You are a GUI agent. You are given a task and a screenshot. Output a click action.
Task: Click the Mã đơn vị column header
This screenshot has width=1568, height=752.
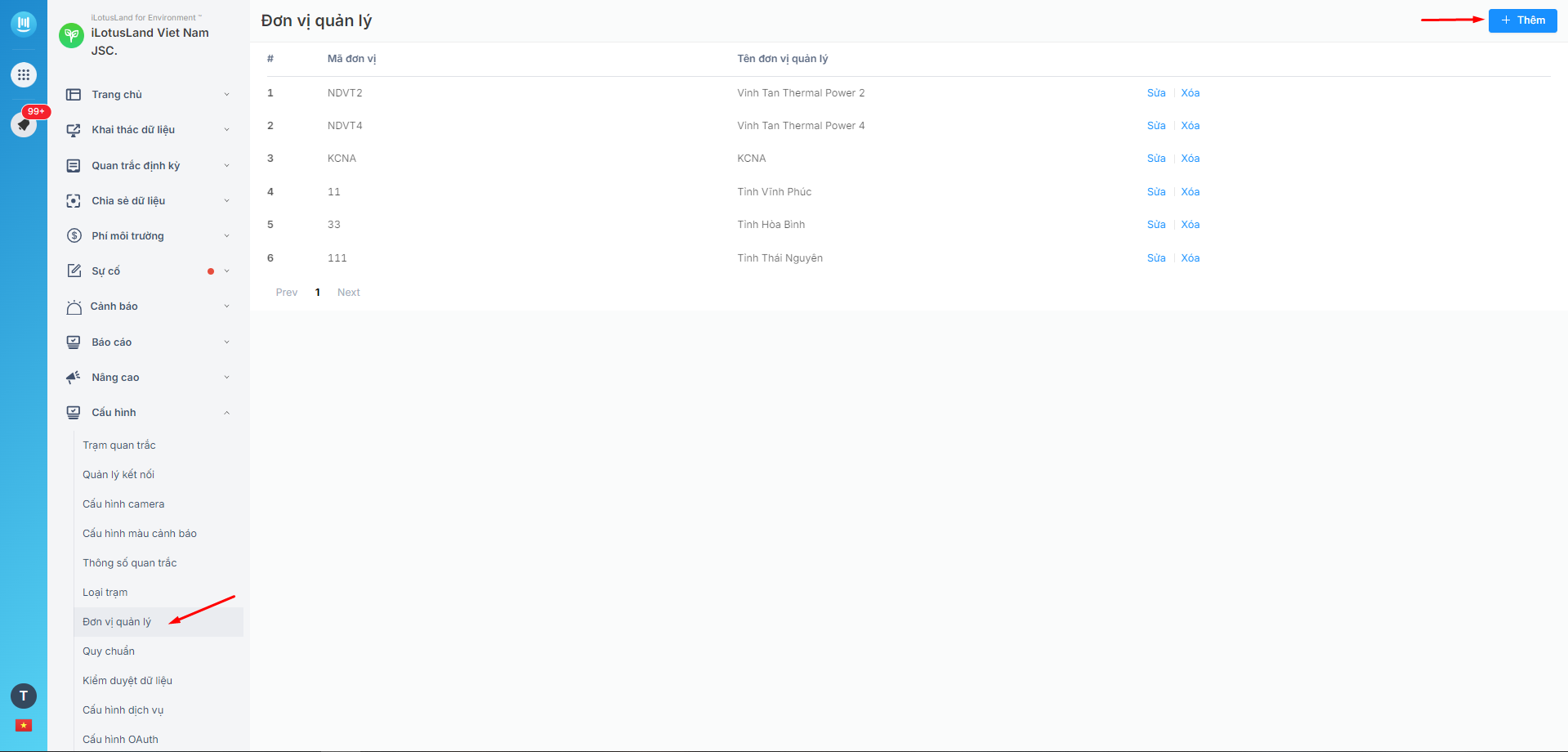(x=352, y=59)
